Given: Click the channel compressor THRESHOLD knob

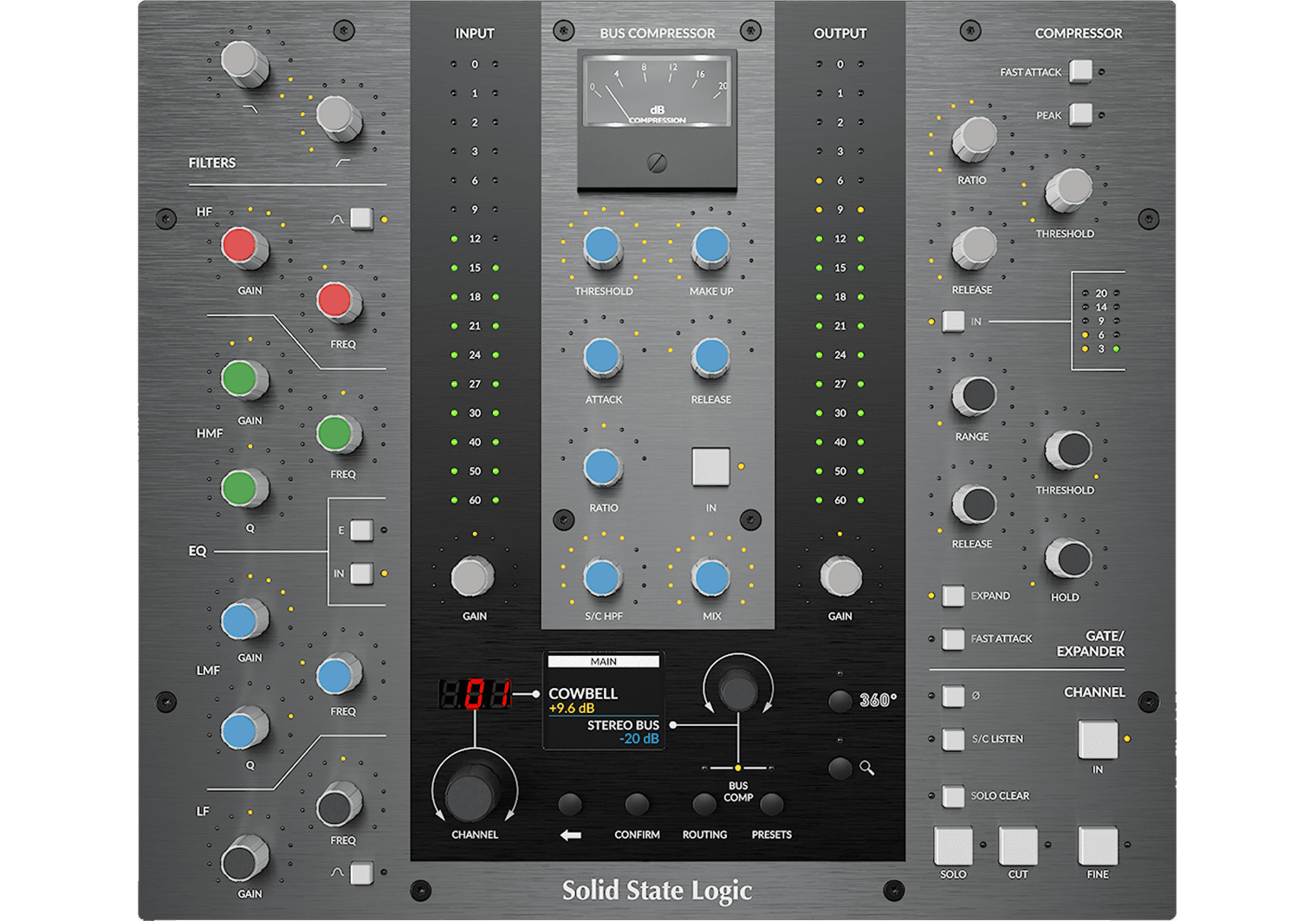Looking at the screenshot, I should pyautogui.click(x=1069, y=190).
